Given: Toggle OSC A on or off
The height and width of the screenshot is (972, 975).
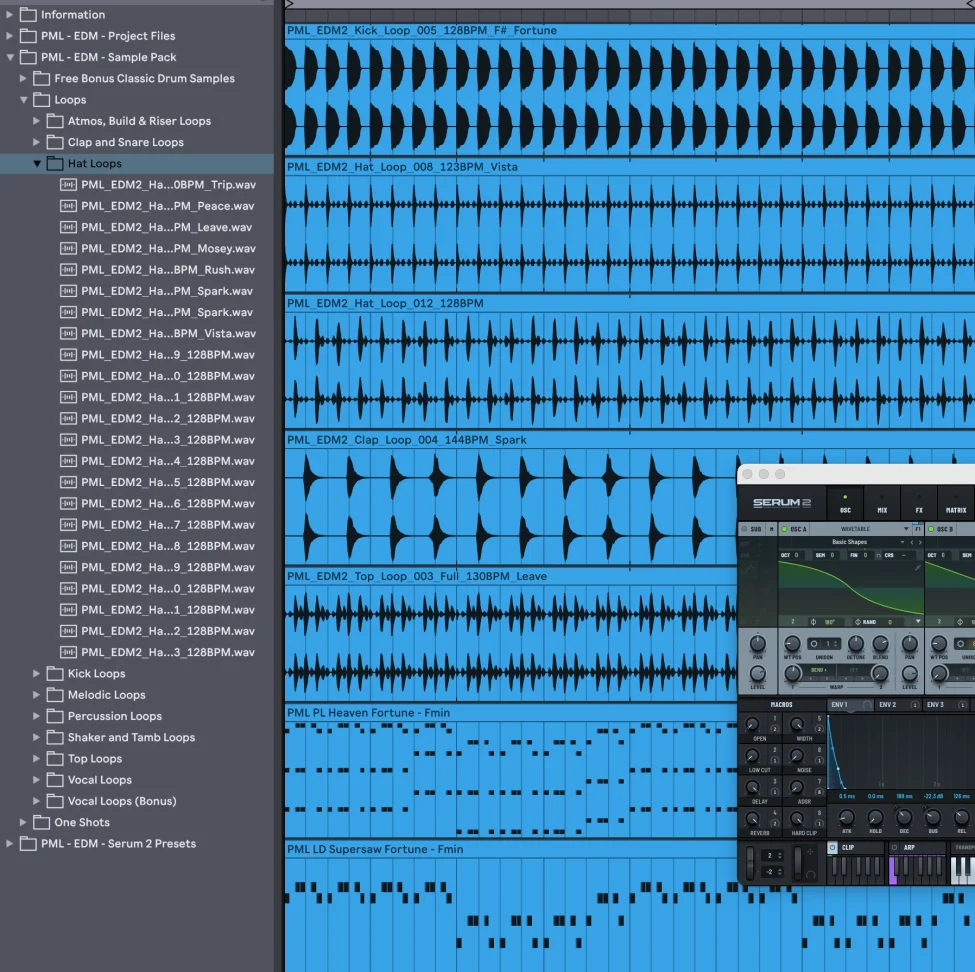Looking at the screenshot, I should coord(785,529).
